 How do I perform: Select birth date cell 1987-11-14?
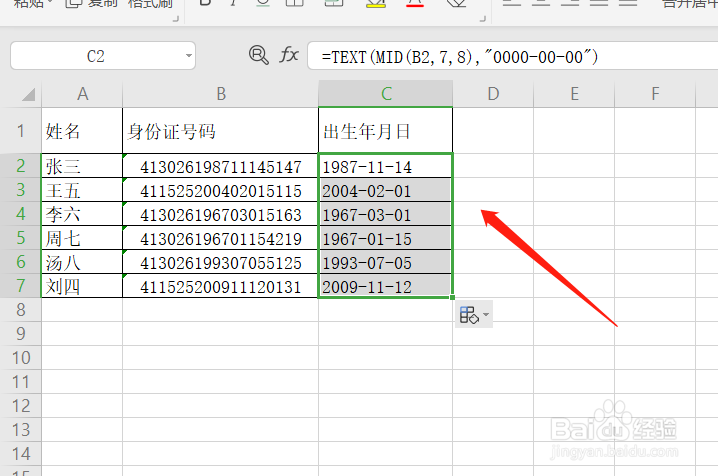click(x=386, y=166)
